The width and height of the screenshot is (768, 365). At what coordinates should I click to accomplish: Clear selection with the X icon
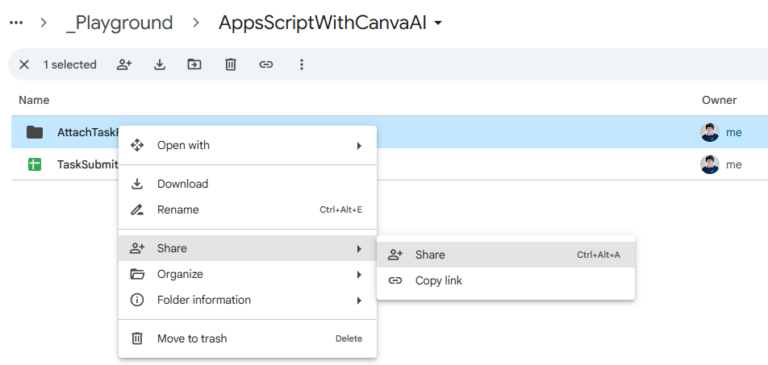24,65
